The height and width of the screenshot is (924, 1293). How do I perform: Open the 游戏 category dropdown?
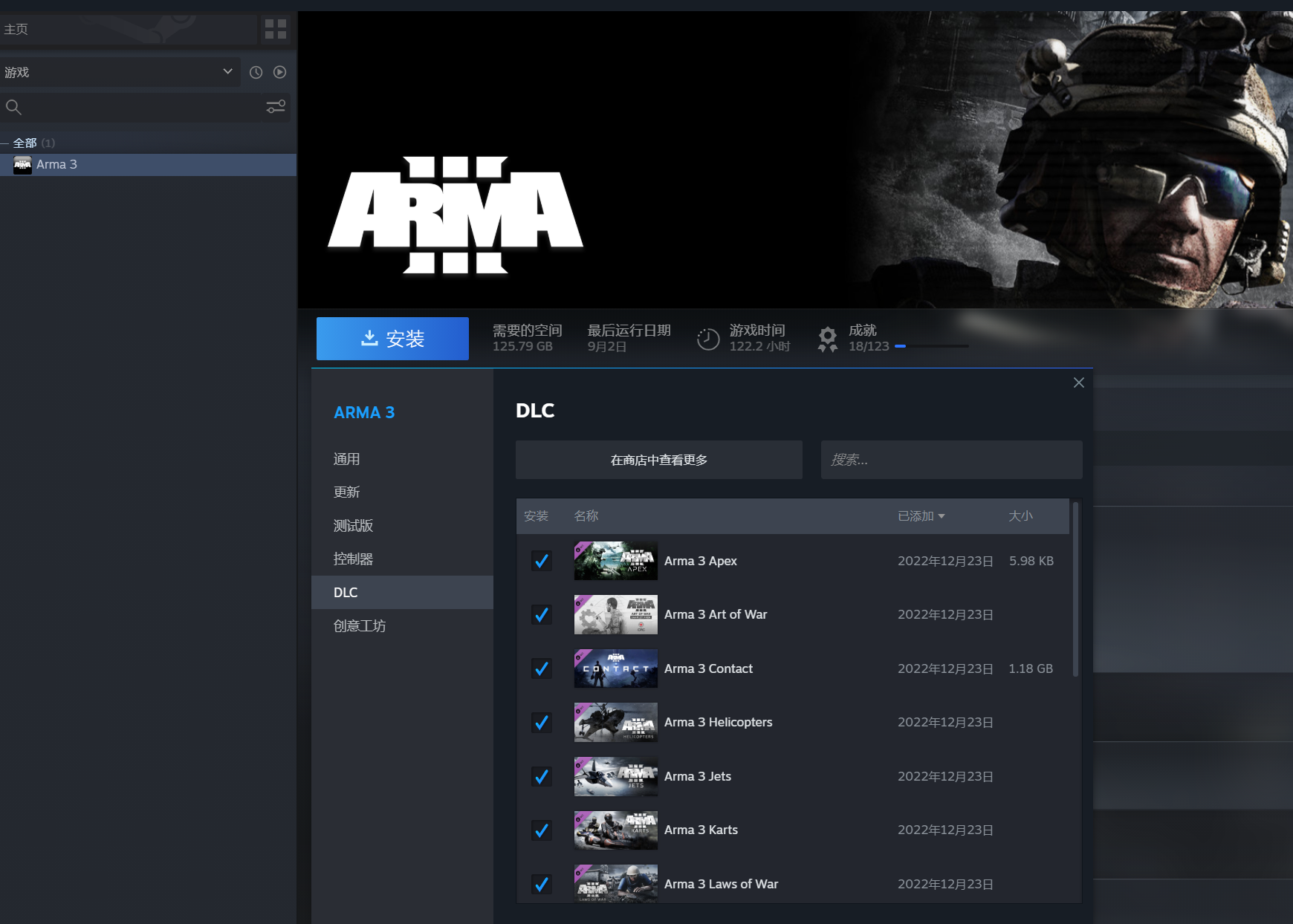(120, 72)
